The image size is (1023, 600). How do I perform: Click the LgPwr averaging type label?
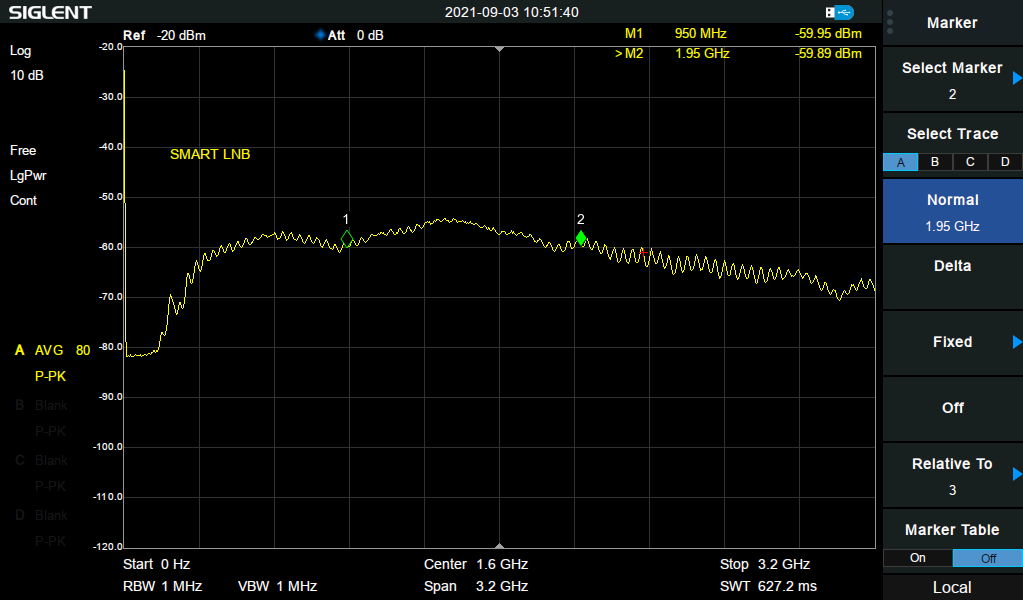point(28,175)
